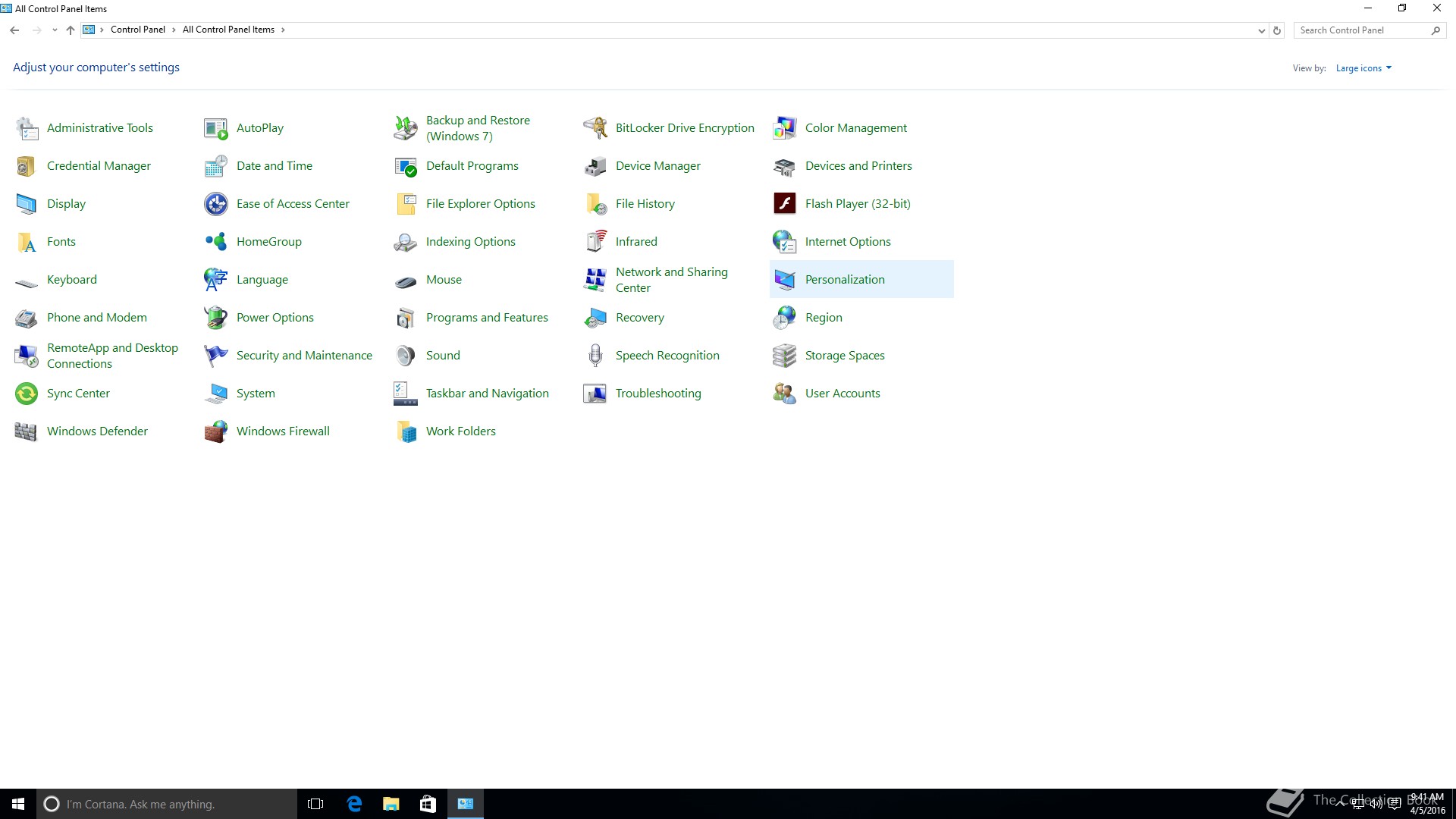Open Work Folders icon
1456x819 pixels.
[406, 431]
